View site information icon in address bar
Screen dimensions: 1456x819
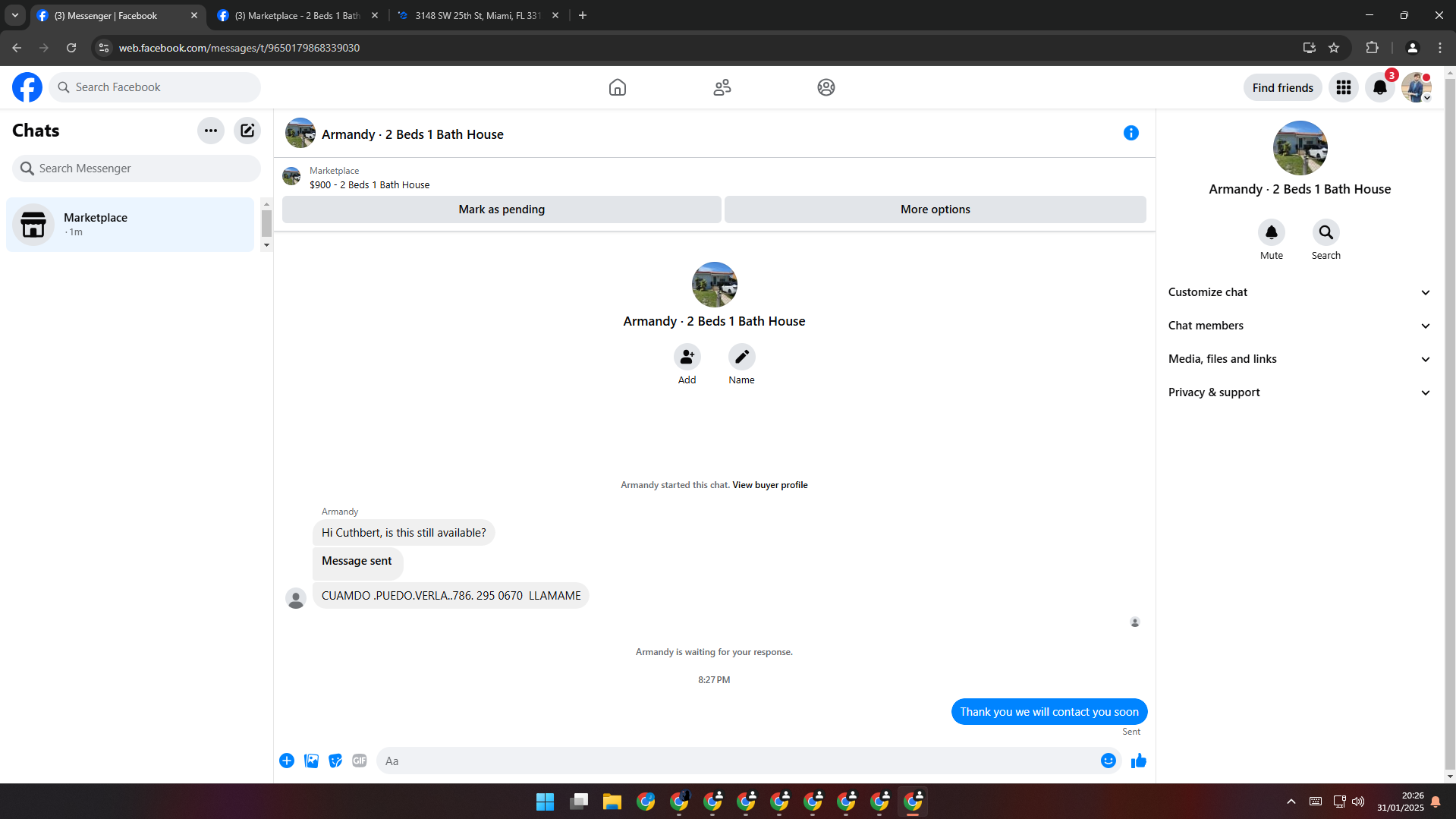pyautogui.click(x=104, y=48)
